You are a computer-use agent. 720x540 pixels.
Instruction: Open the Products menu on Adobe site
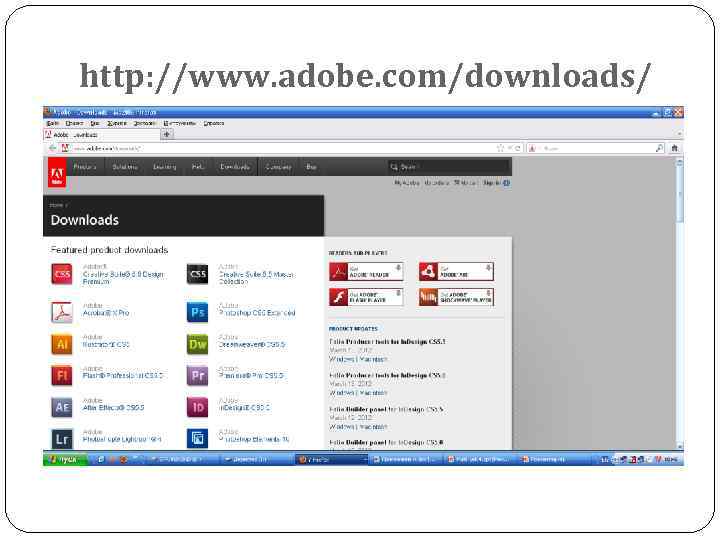[85, 167]
